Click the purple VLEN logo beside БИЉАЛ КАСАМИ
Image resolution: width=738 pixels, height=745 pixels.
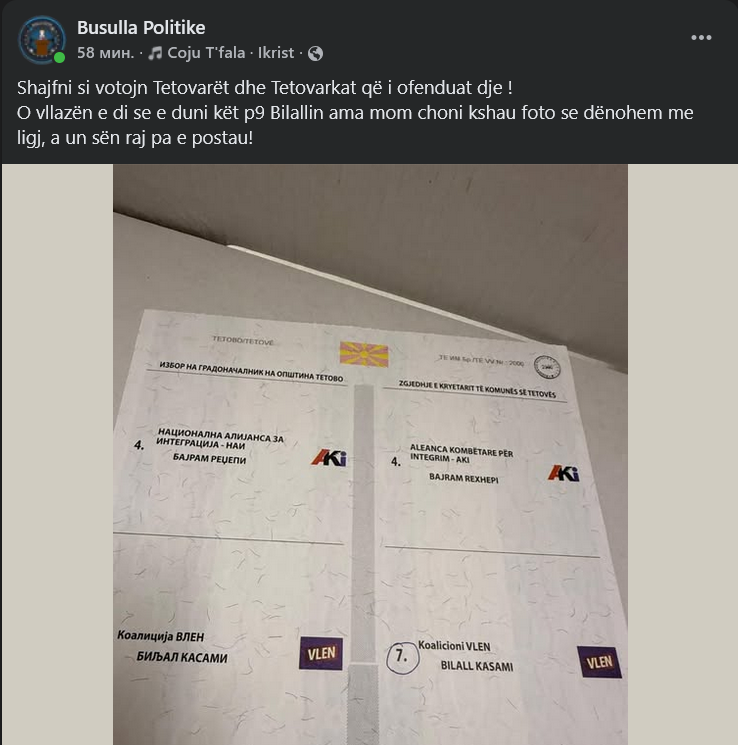point(321,653)
